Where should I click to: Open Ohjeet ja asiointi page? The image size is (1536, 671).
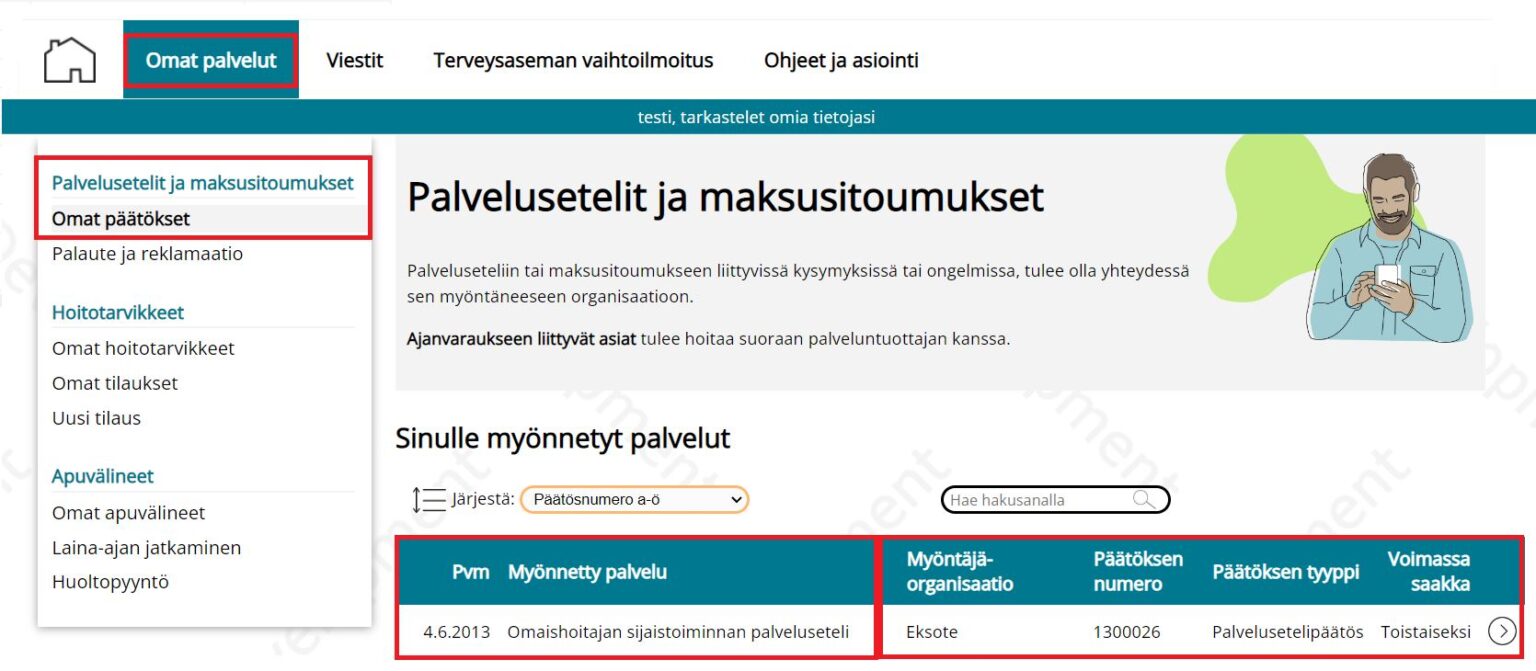pyautogui.click(x=839, y=60)
